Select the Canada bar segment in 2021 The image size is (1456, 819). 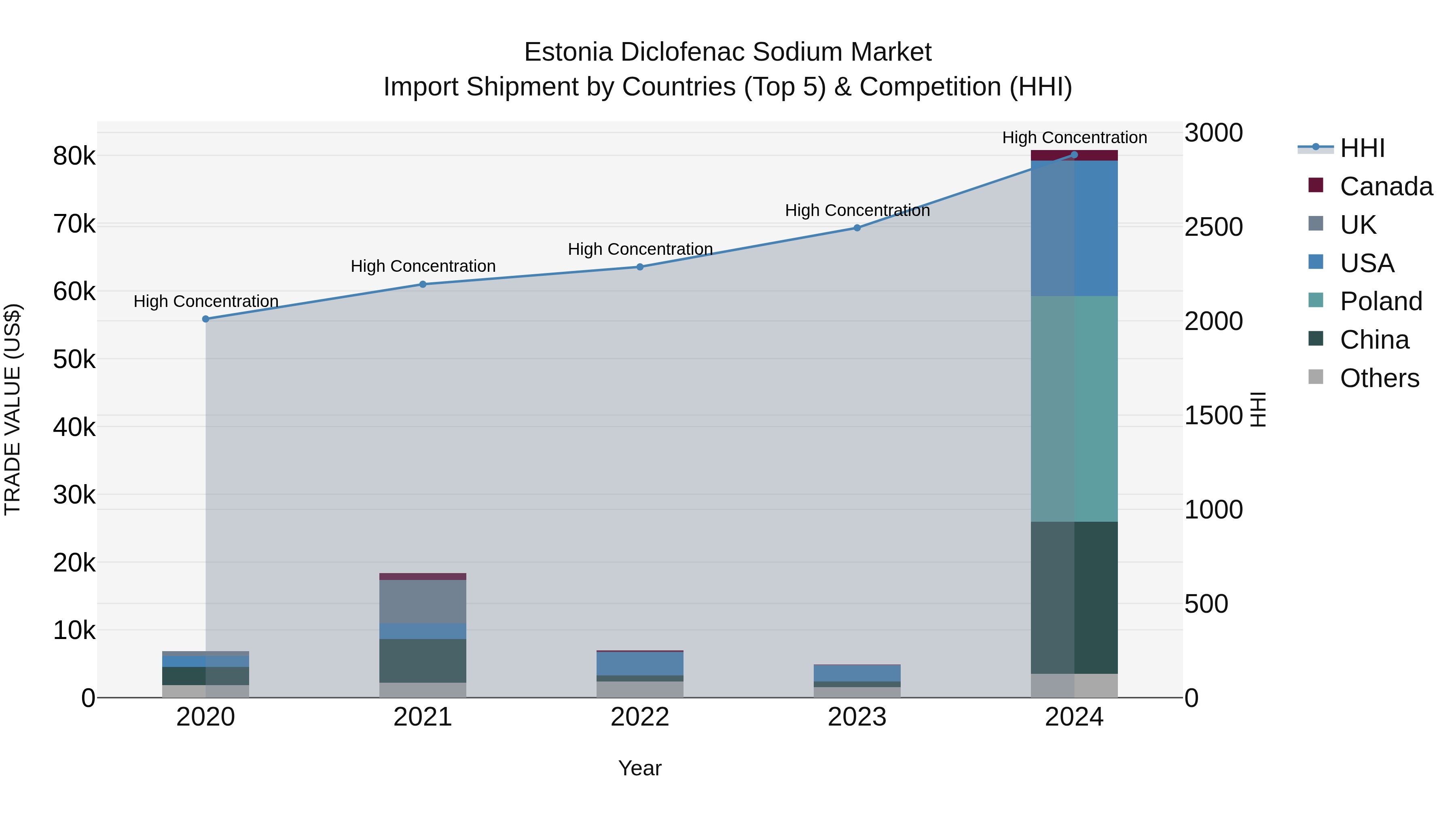[423, 576]
